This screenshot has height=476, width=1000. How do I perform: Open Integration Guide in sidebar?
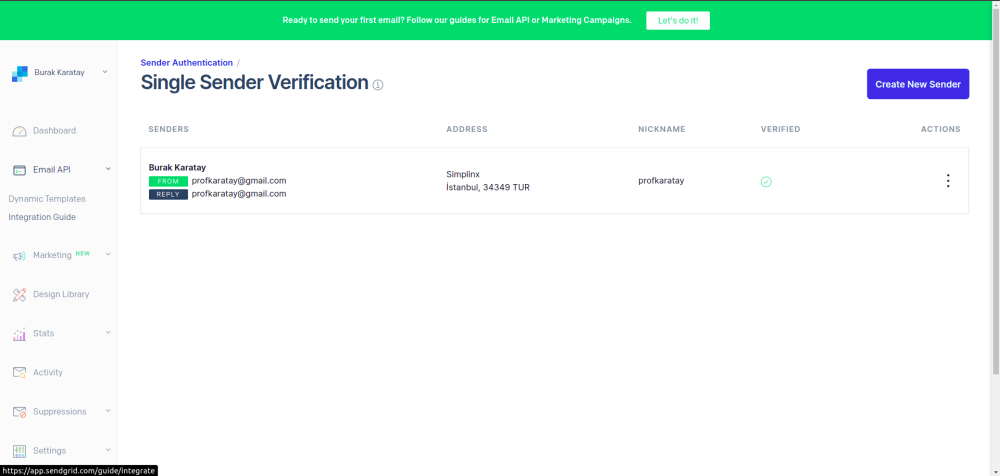[42, 217]
